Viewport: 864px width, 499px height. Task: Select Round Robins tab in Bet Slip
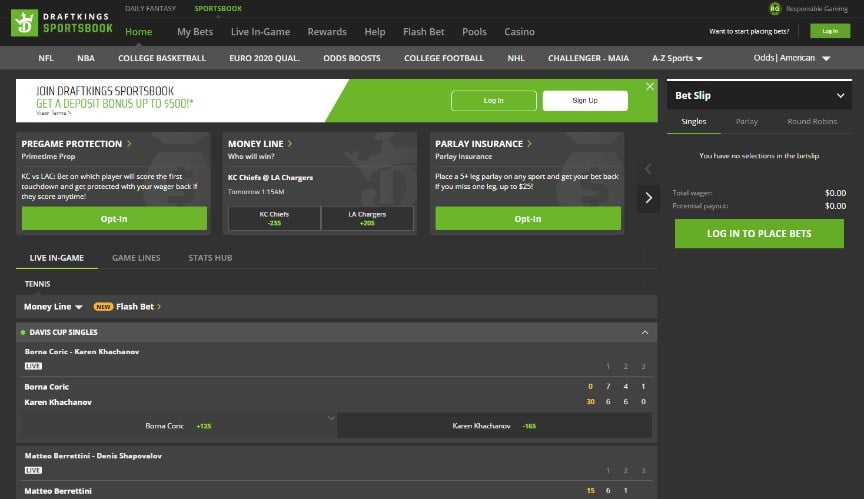click(x=812, y=122)
